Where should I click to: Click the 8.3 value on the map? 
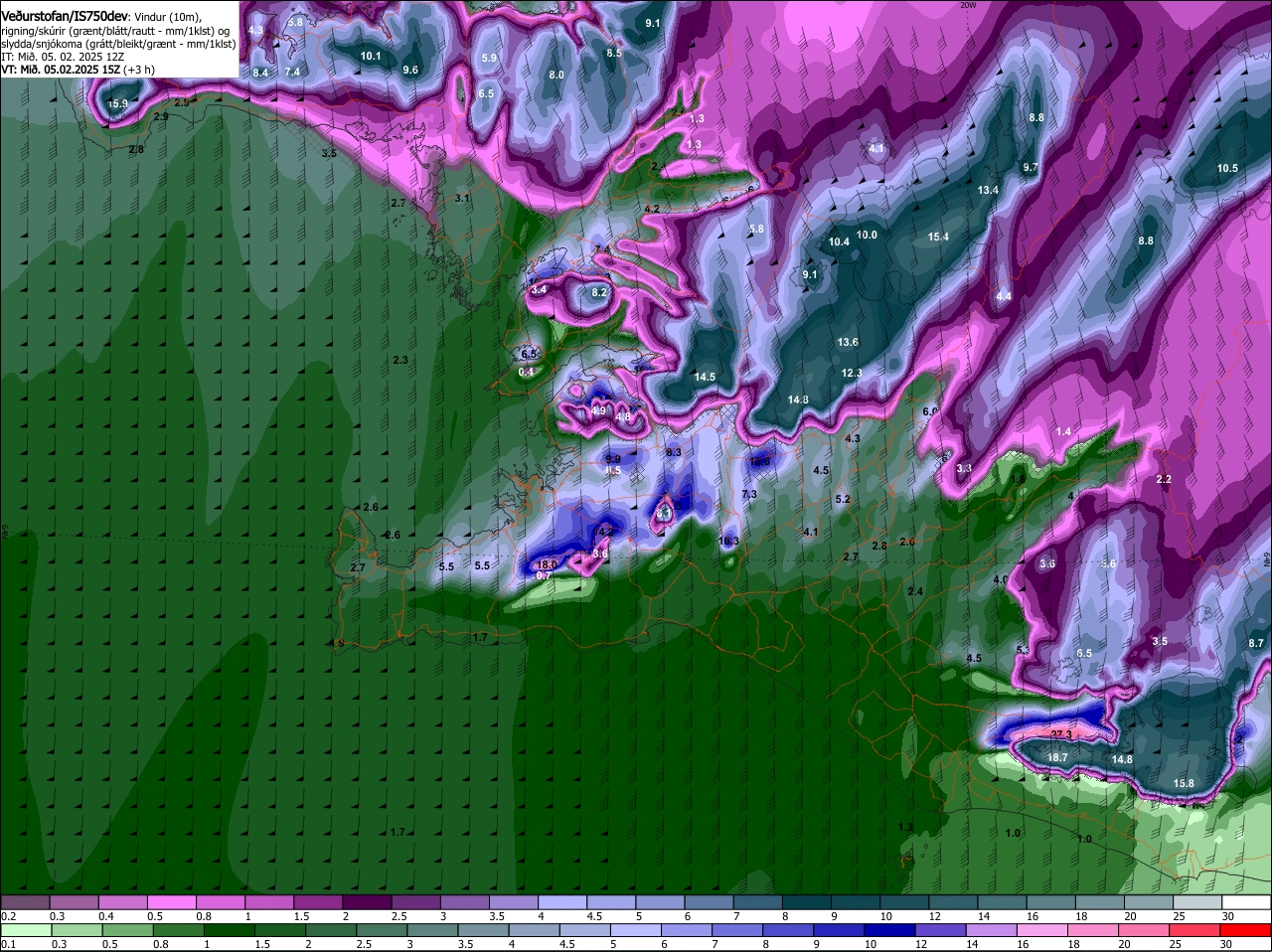pyautogui.click(x=674, y=452)
